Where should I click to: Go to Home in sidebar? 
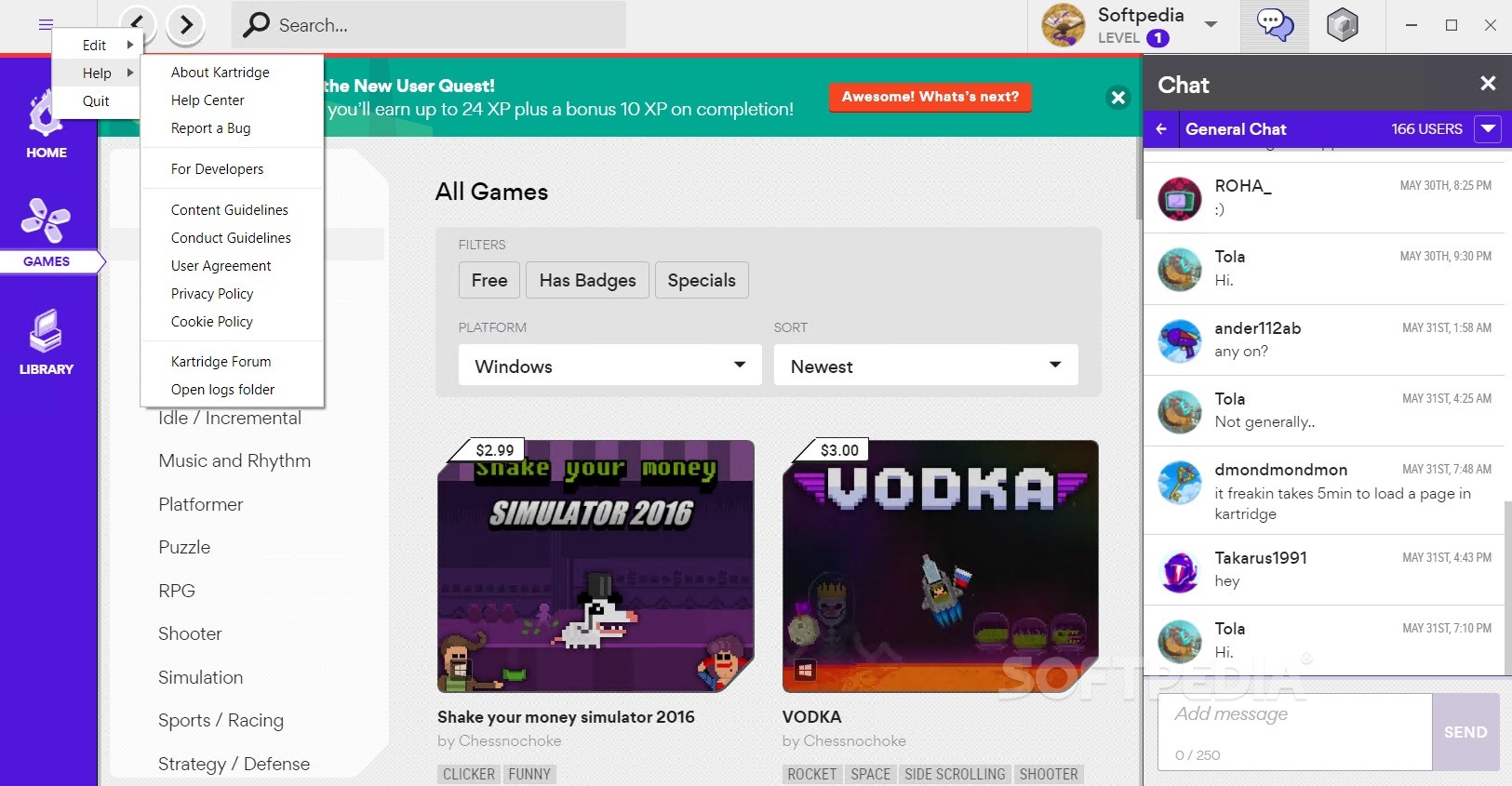click(x=47, y=126)
